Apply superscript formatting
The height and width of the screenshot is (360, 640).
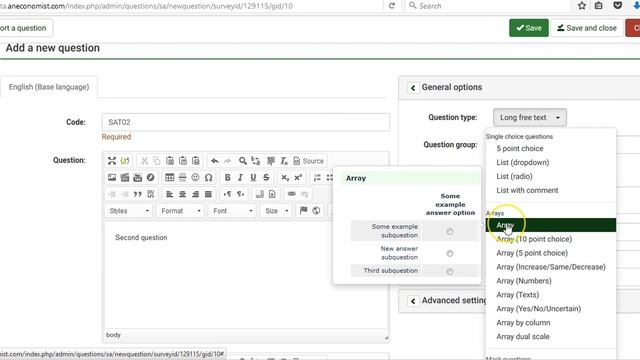[x=298, y=178]
